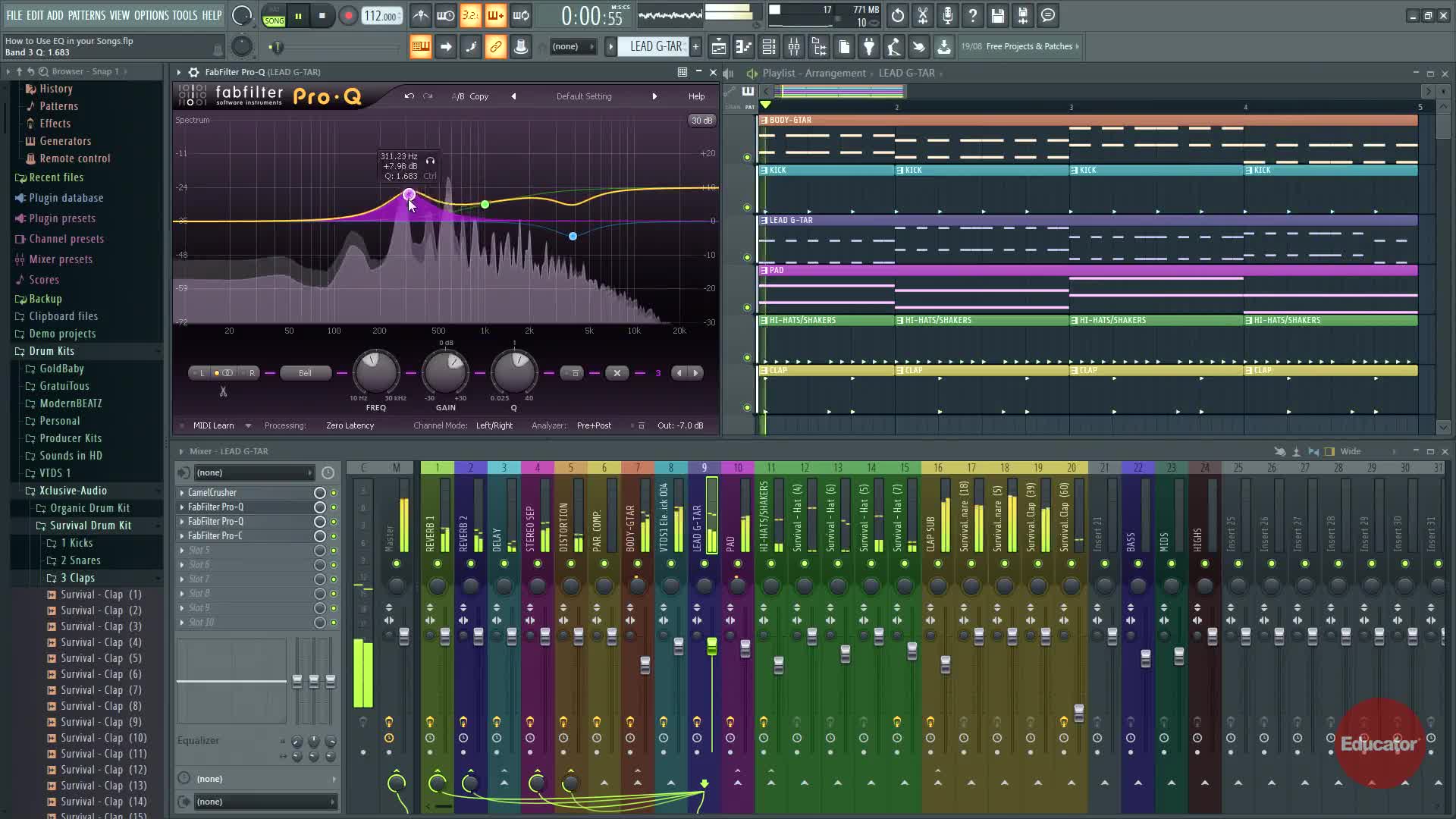Click the record button
Screen dimensions: 1456x819
[348, 16]
